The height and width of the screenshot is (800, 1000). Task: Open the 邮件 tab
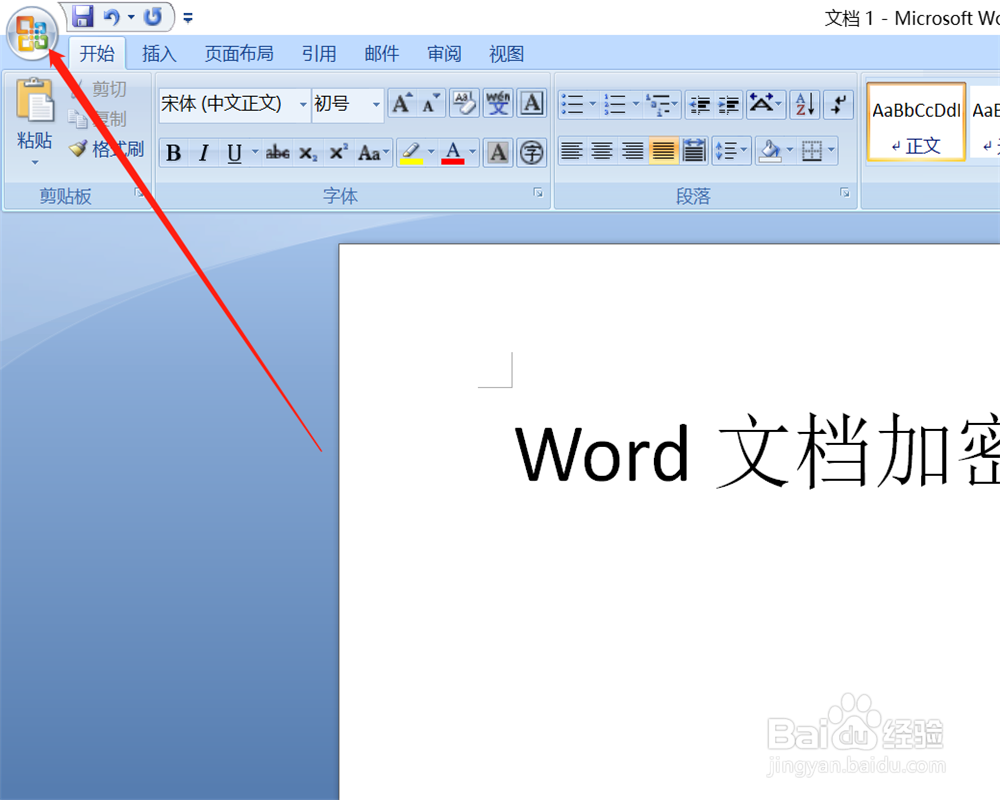tap(381, 54)
